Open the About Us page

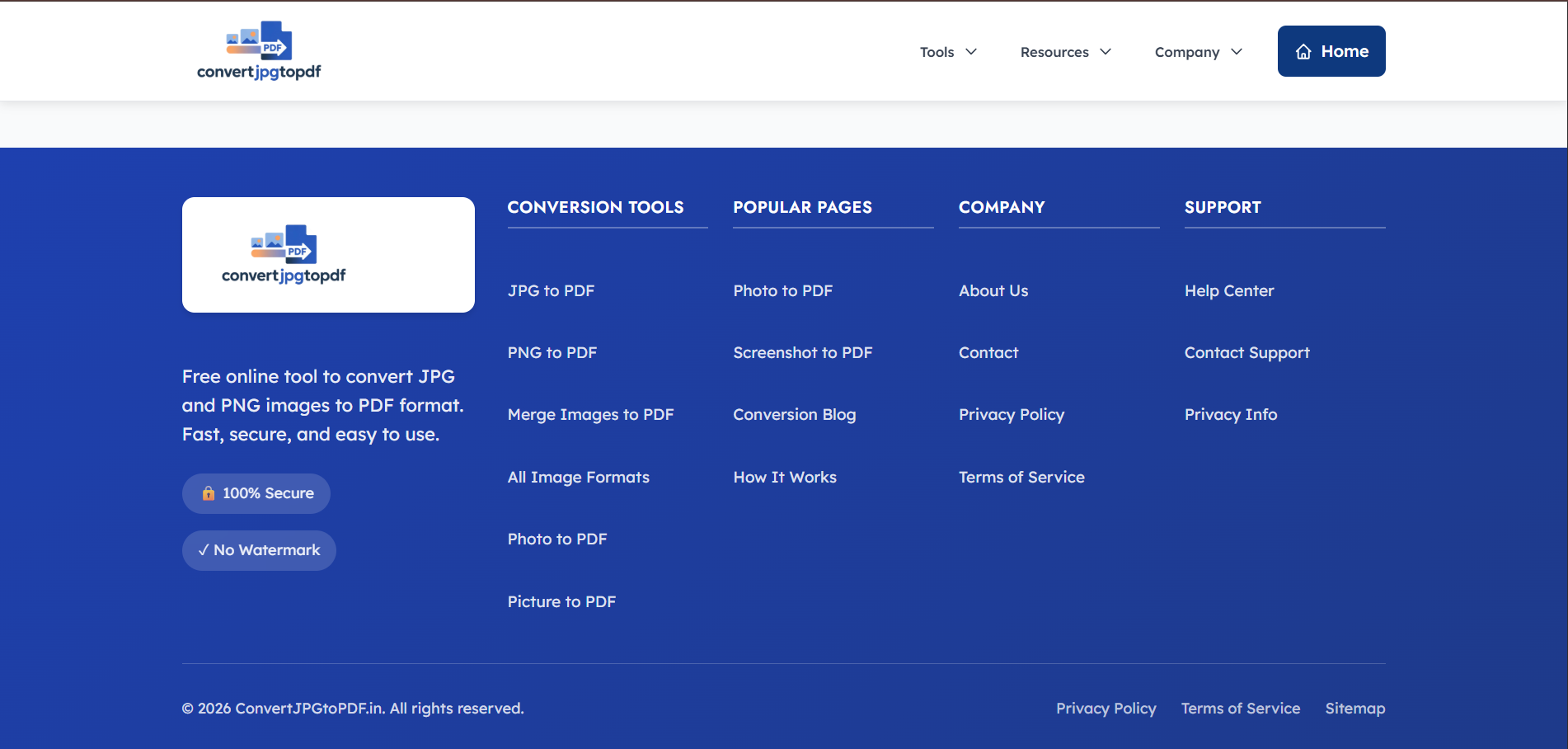[x=993, y=290]
